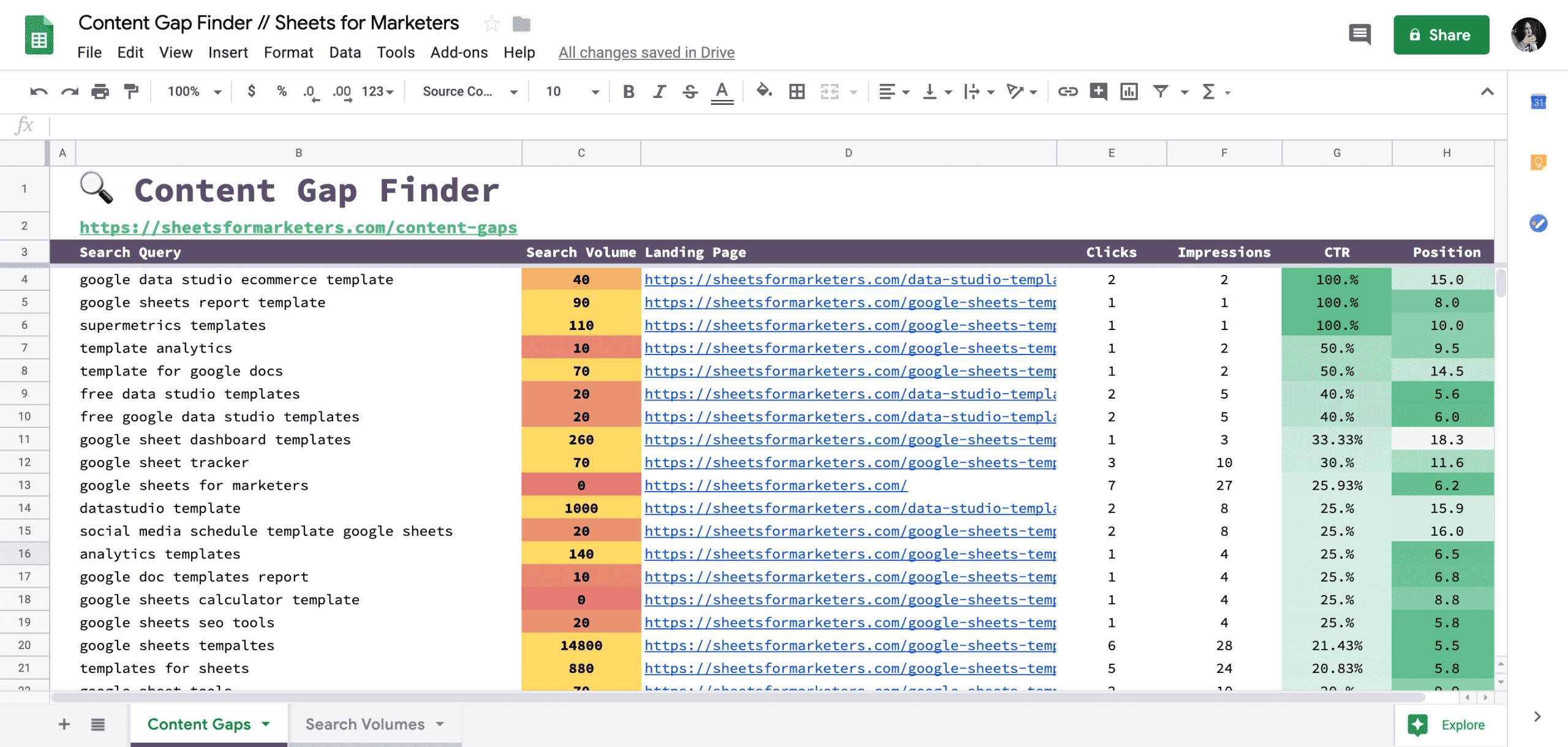1568x747 pixels.
Task: Open Keep in the side panel
Action: click(1539, 162)
